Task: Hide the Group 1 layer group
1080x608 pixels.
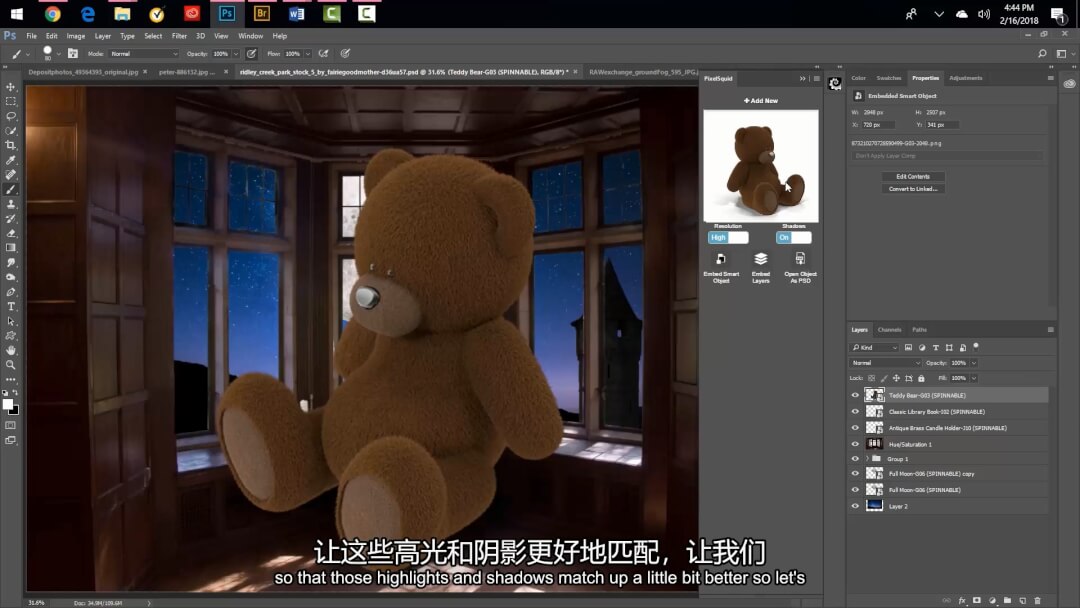Action: 855,459
